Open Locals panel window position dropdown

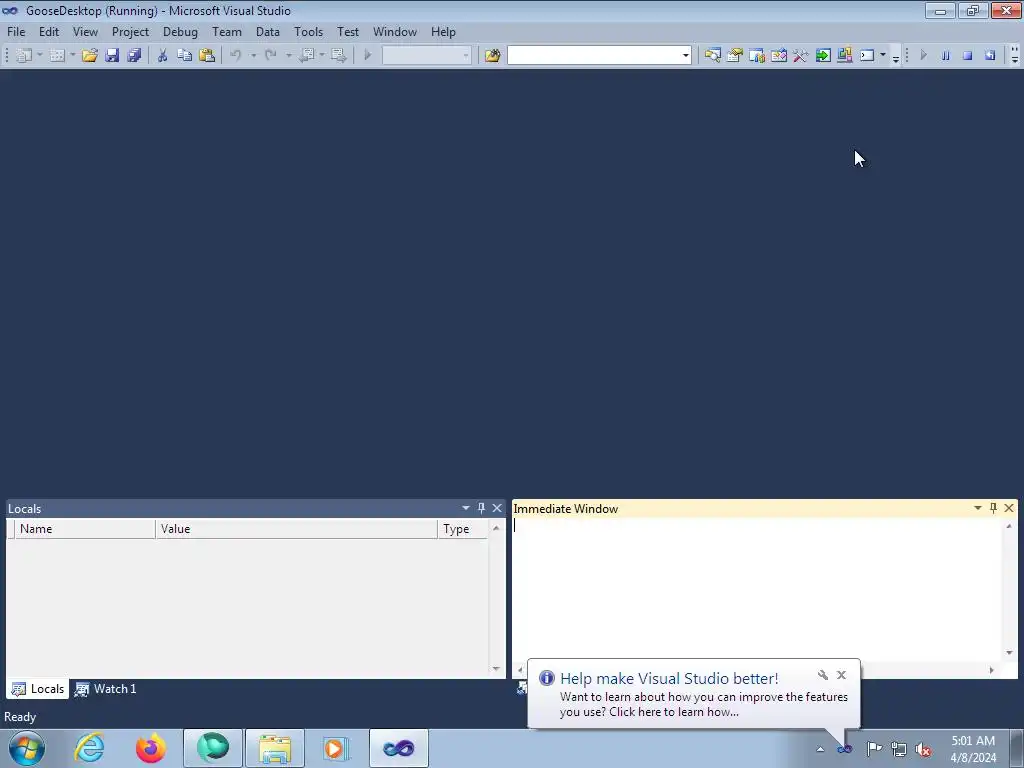point(466,508)
